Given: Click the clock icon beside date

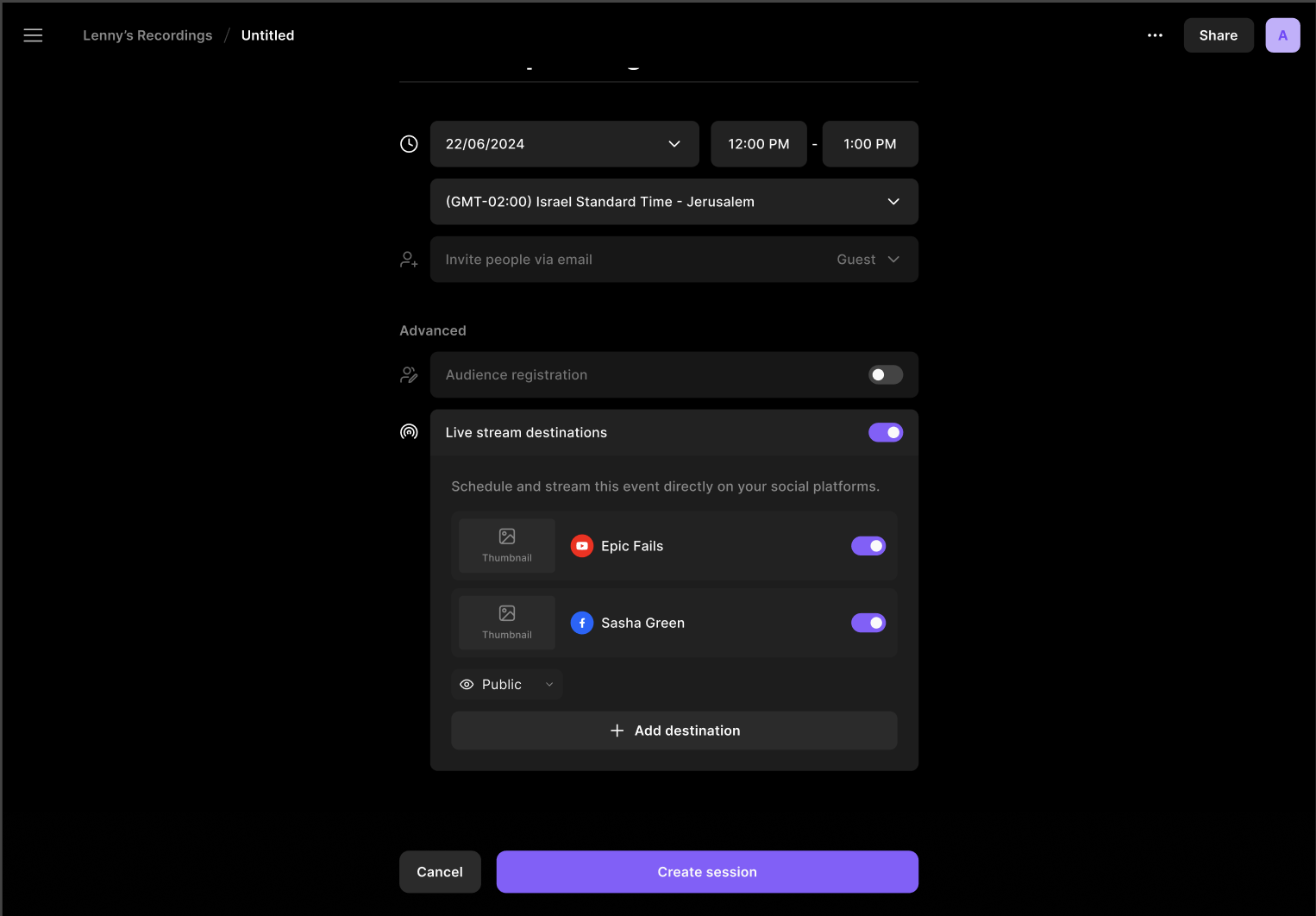Looking at the screenshot, I should 409,144.
